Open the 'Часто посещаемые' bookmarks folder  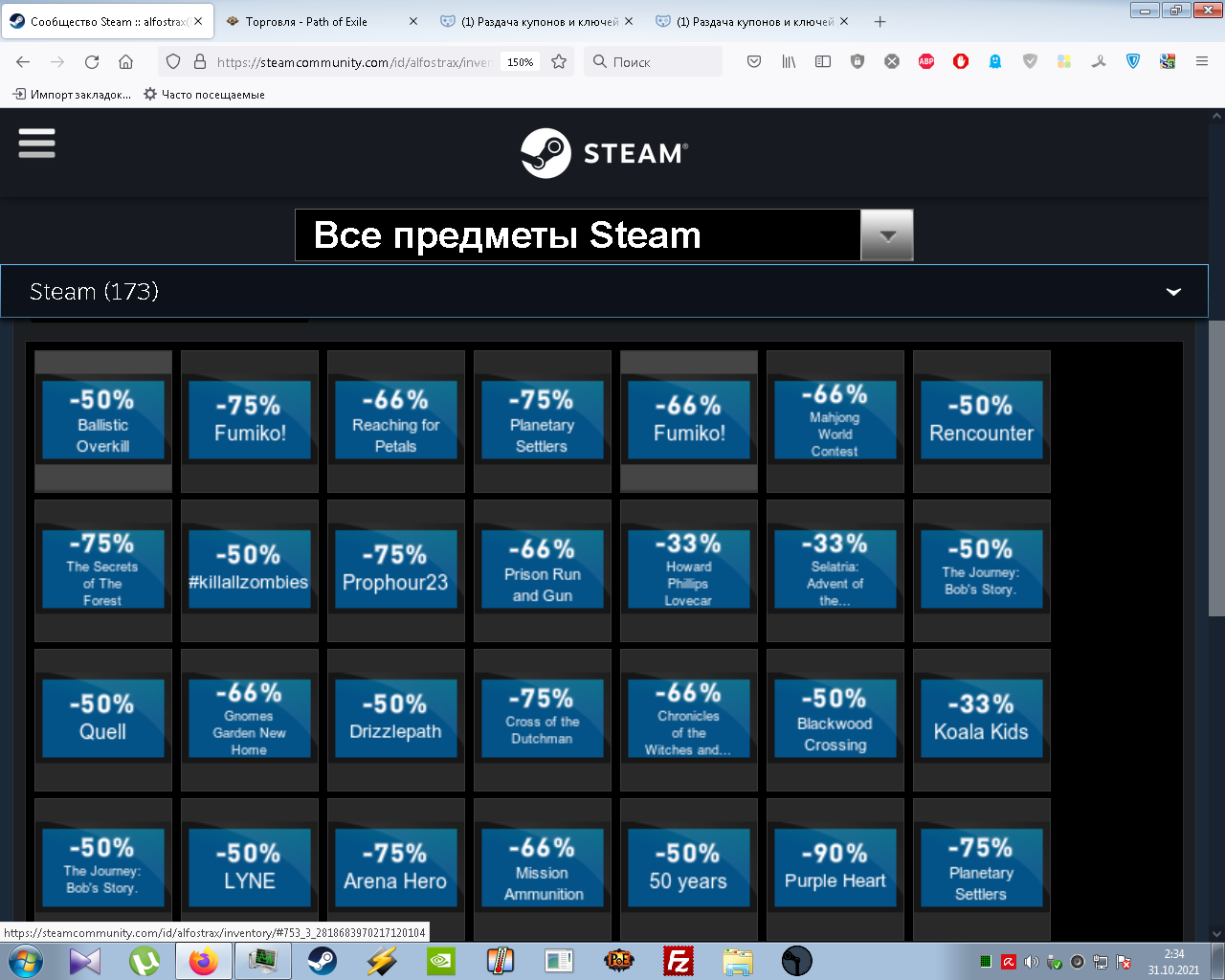click(204, 95)
